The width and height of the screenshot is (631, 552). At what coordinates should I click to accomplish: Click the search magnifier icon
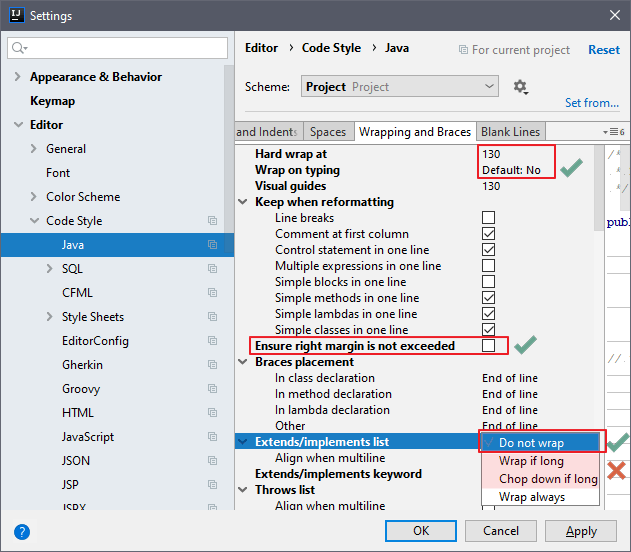tap(19, 48)
